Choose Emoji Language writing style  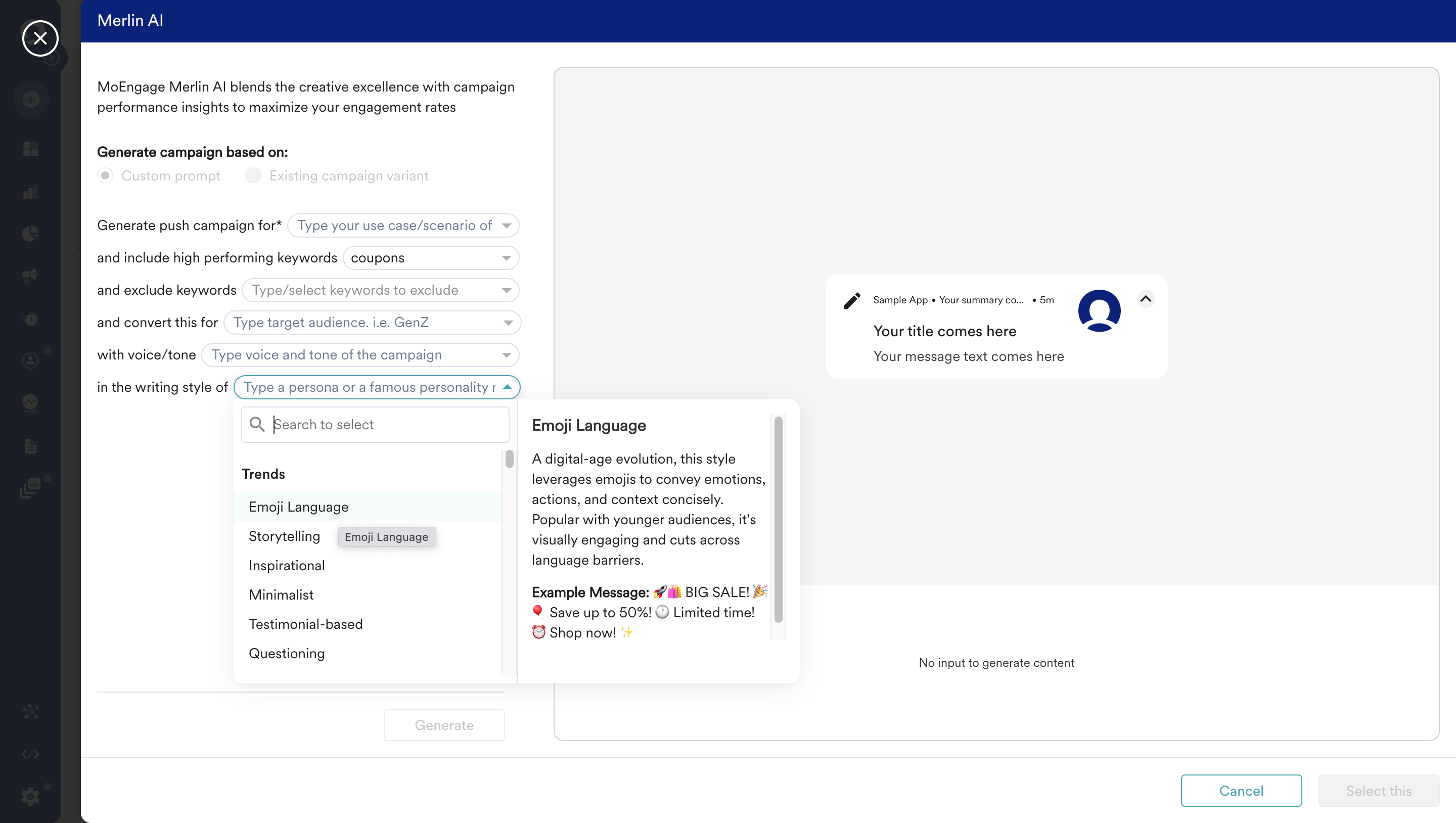[x=368, y=507]
